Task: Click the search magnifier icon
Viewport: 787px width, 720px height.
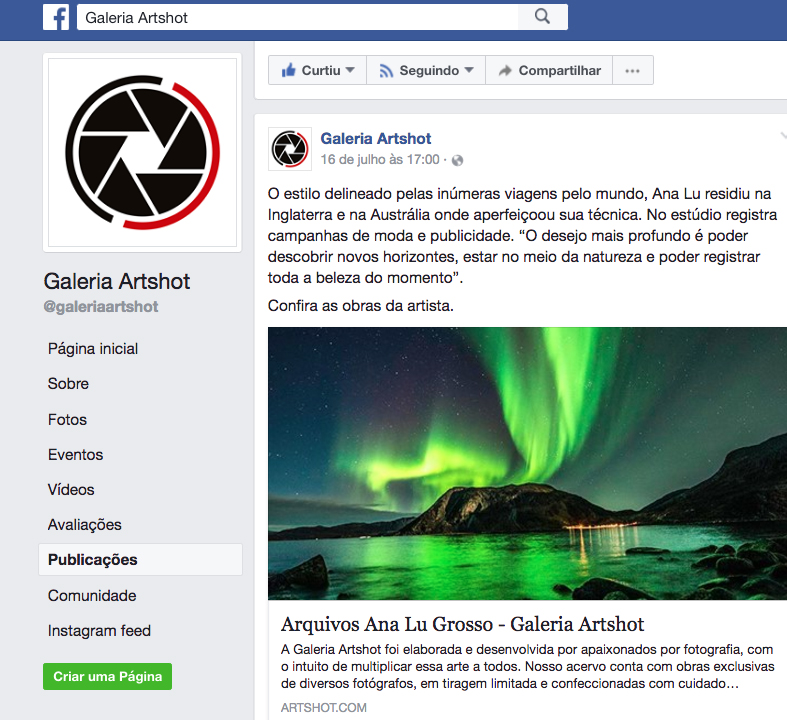Action: tap(542, 17)
